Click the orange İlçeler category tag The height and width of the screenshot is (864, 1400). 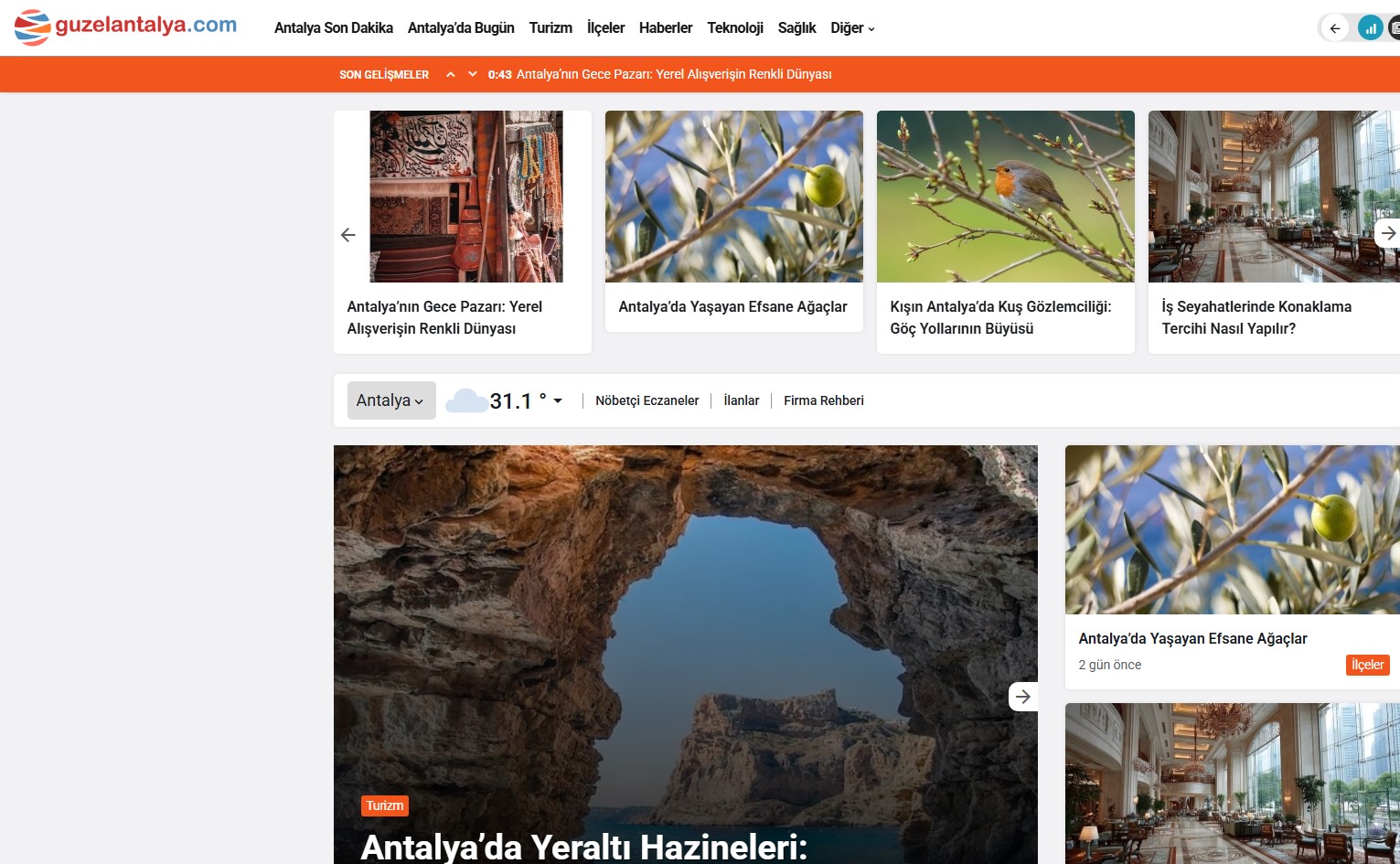(x=1367, y=665)
